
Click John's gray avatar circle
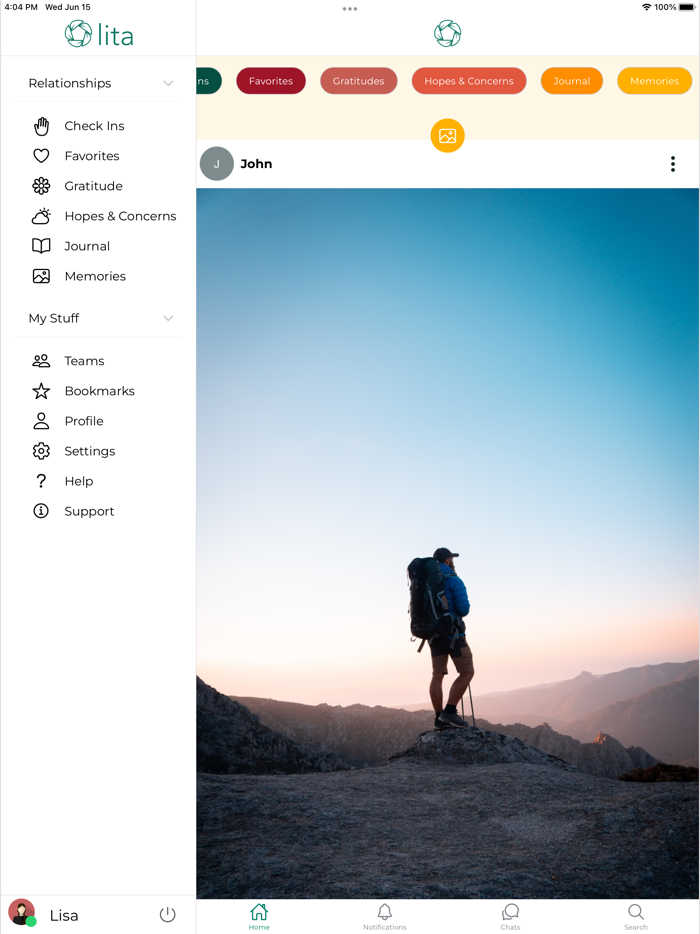216,164
